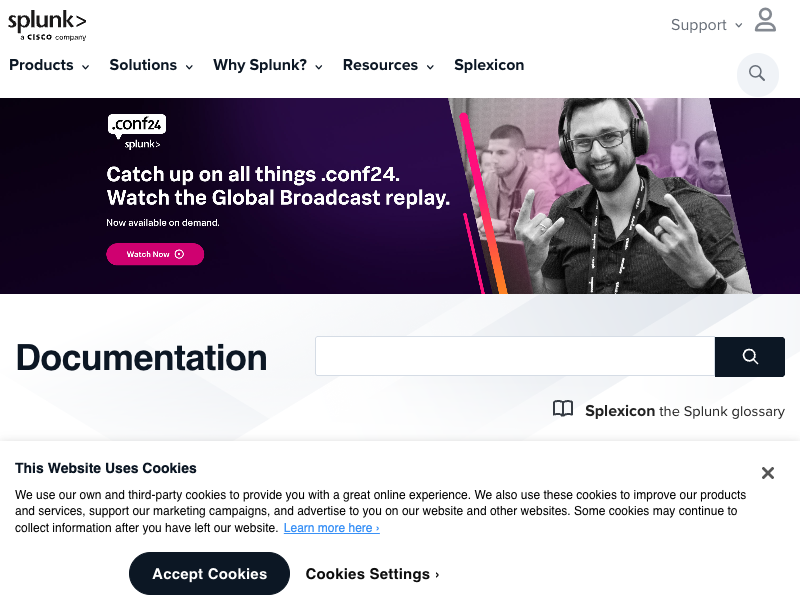The height and width of the screenshot is (600, 800).
Task: Click the Splunk logo in the header
Action: point(47,26)
